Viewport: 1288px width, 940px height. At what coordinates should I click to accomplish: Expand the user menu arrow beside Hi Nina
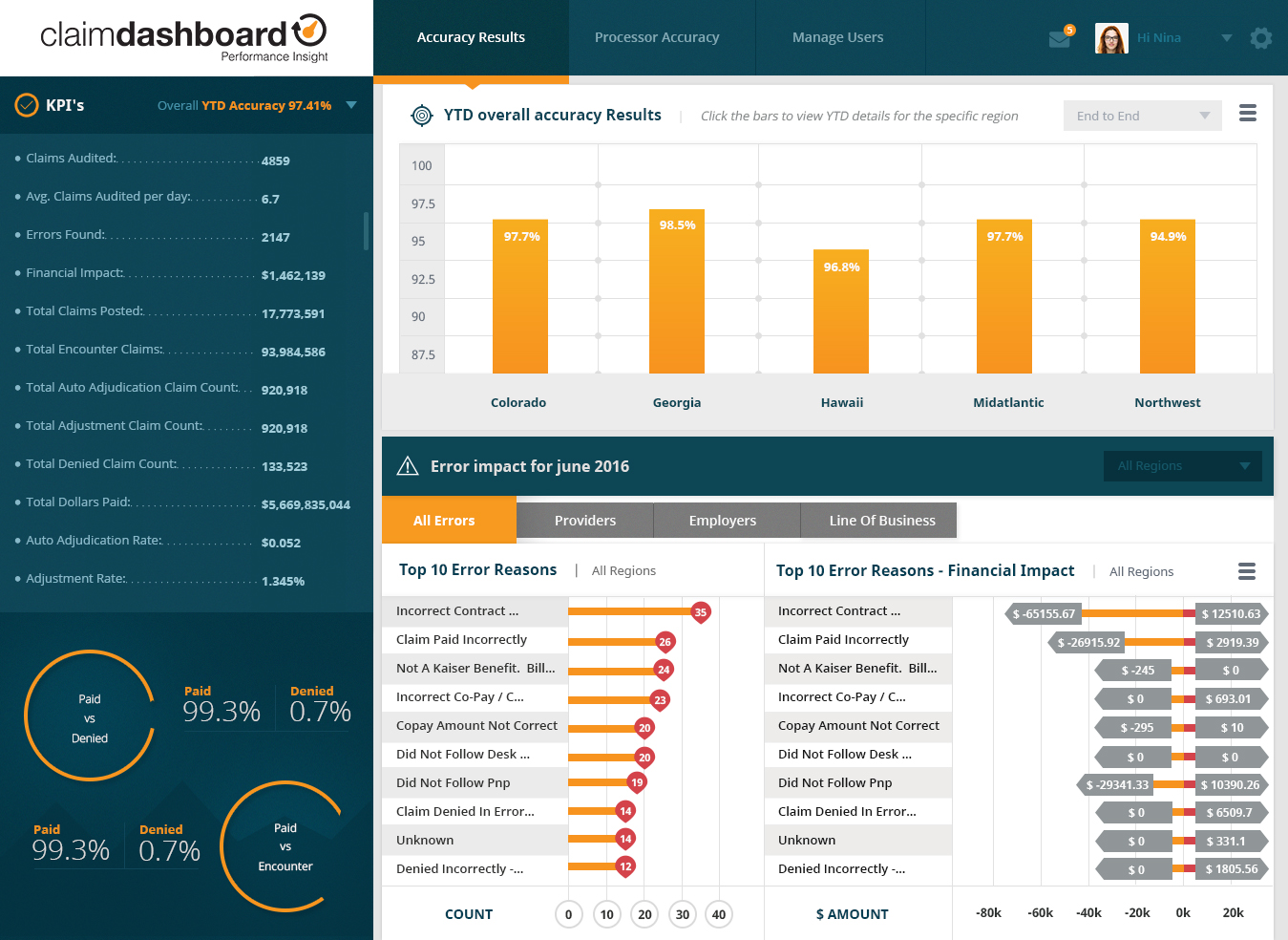tap(1227, 38)
